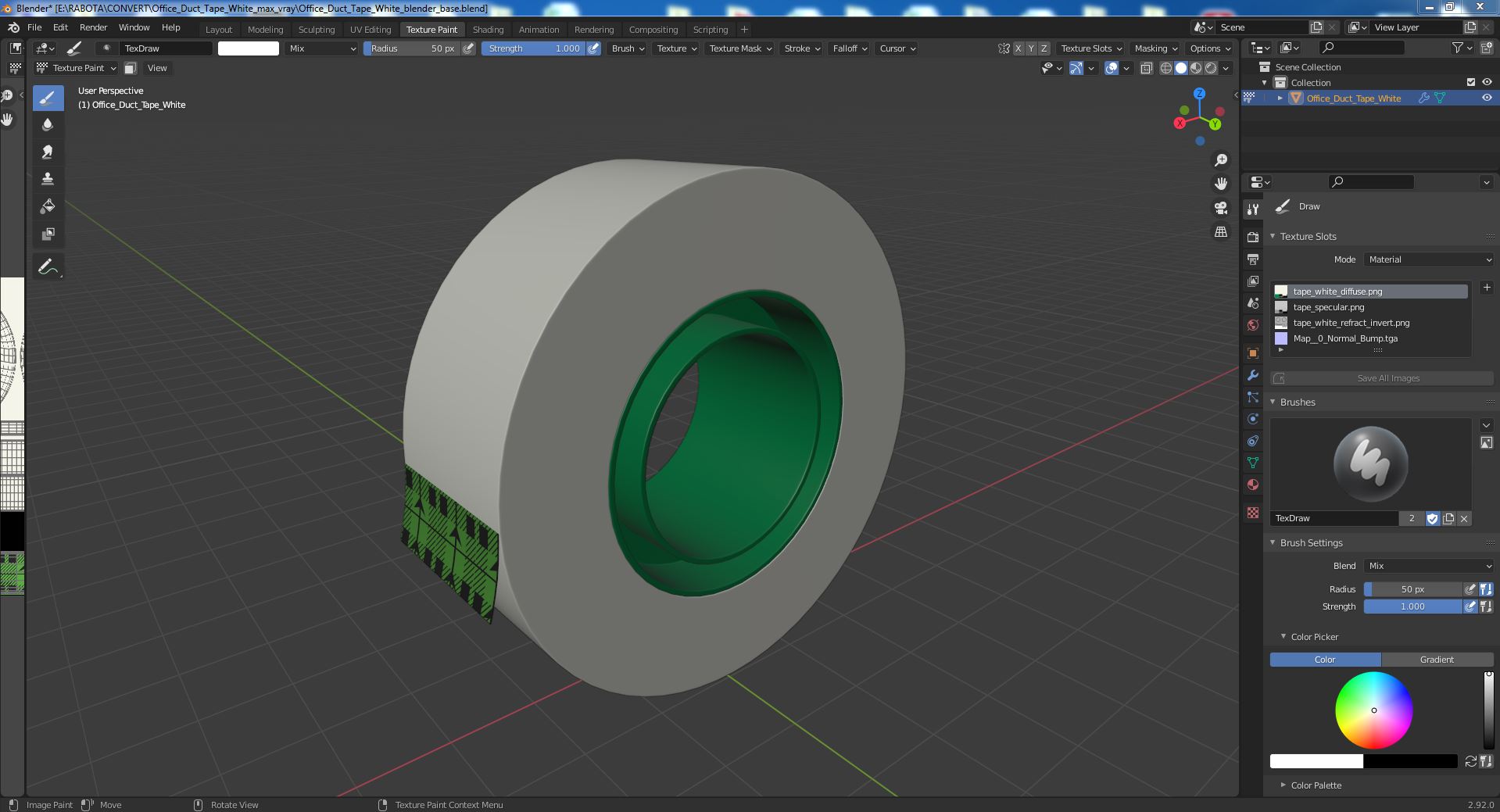
Task: Open the Falloff dropdown
Action: (x=850, y=48)
